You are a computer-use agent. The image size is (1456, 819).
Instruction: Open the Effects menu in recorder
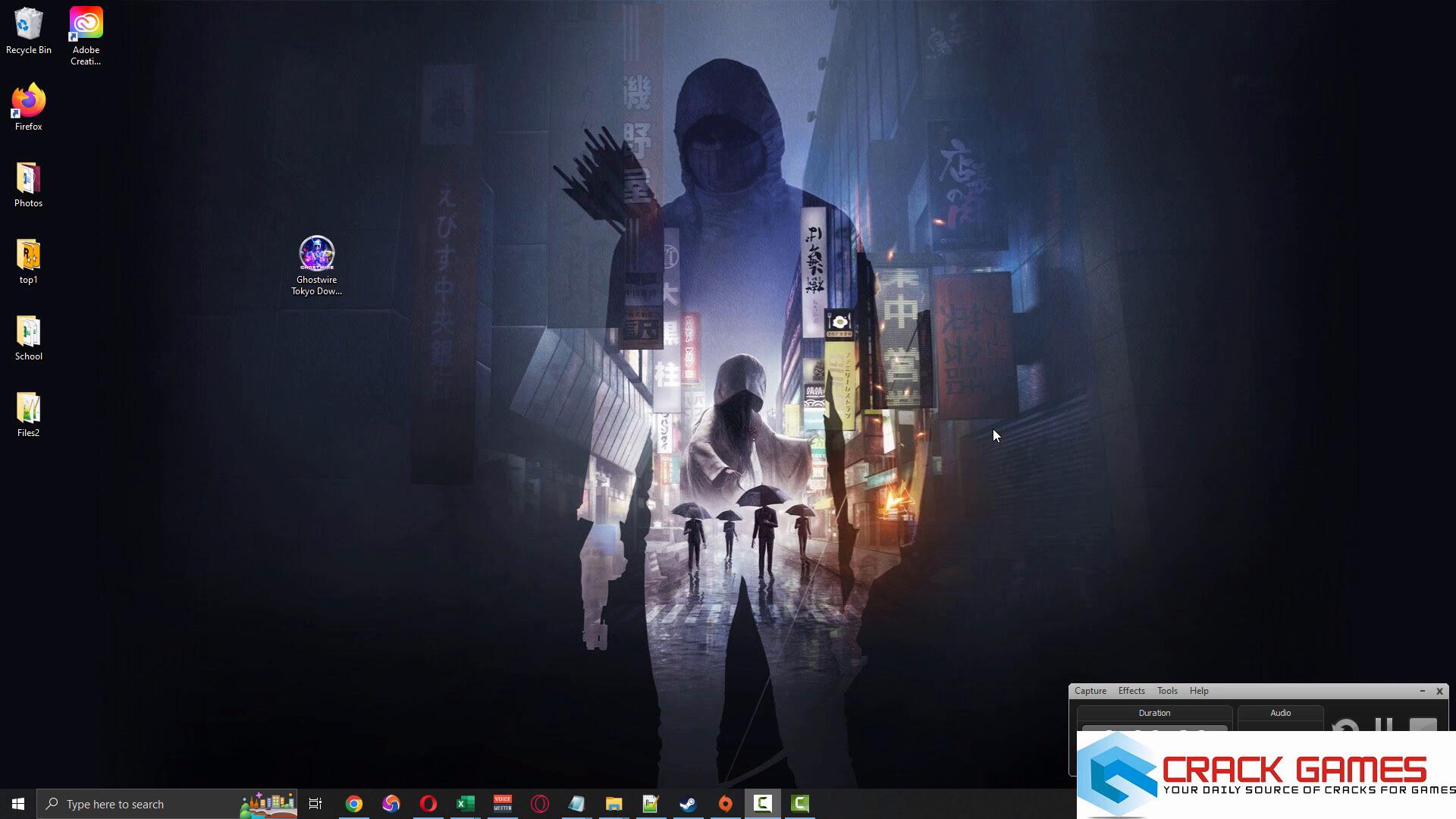pos(1131,691)
